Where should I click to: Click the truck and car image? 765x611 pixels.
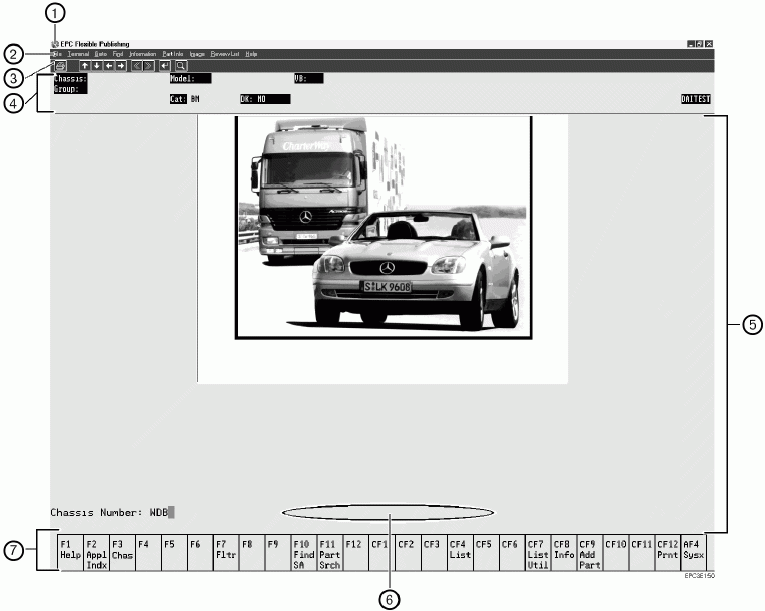pos(381,227)
